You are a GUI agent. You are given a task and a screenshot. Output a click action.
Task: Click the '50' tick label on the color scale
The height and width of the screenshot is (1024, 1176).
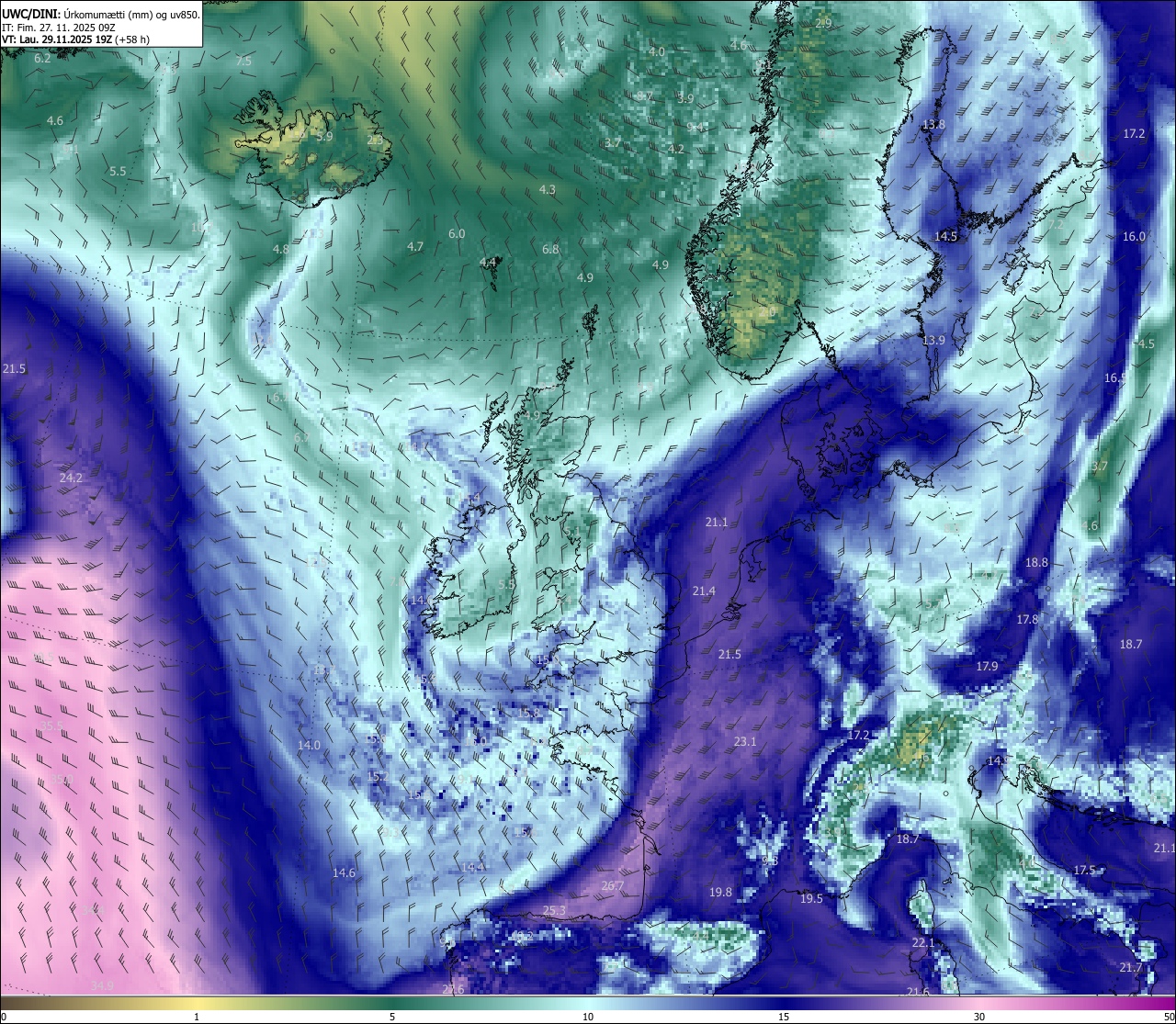(x=1168, y=1017)
